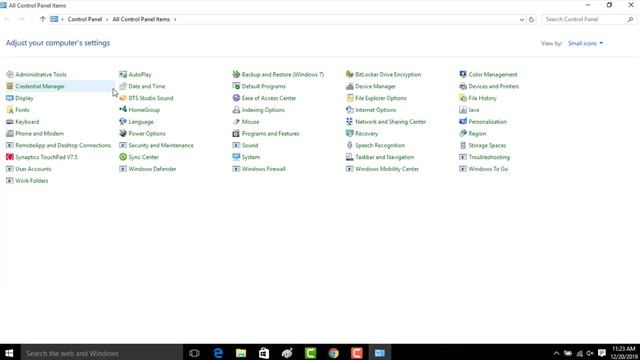Viewport: 640px width, 360px height.
Task: Open Microsoft Edge from the taskbar
Action: tap(218, 353)
